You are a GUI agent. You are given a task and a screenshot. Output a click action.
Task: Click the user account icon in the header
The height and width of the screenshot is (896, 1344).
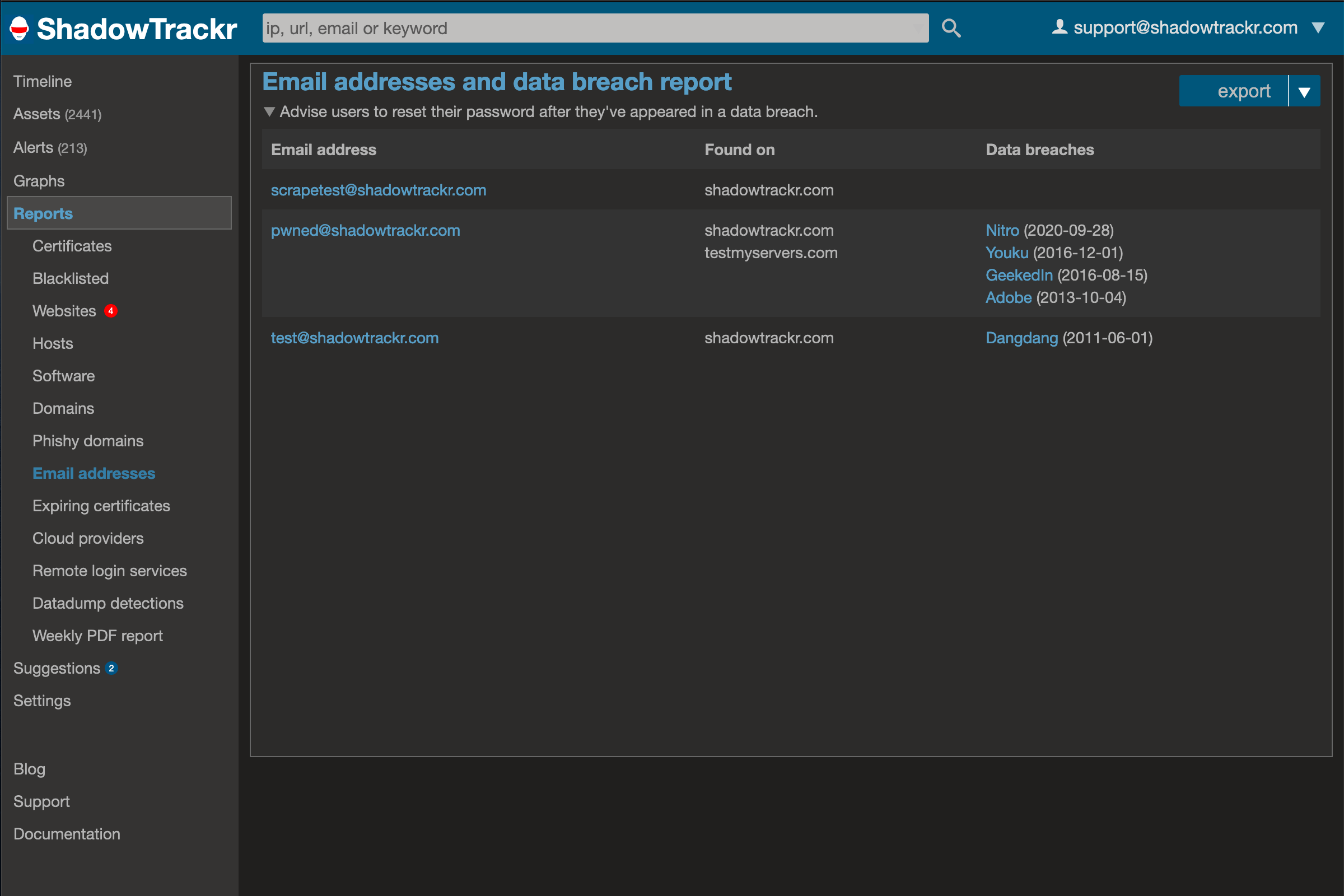click(1060, 26)
